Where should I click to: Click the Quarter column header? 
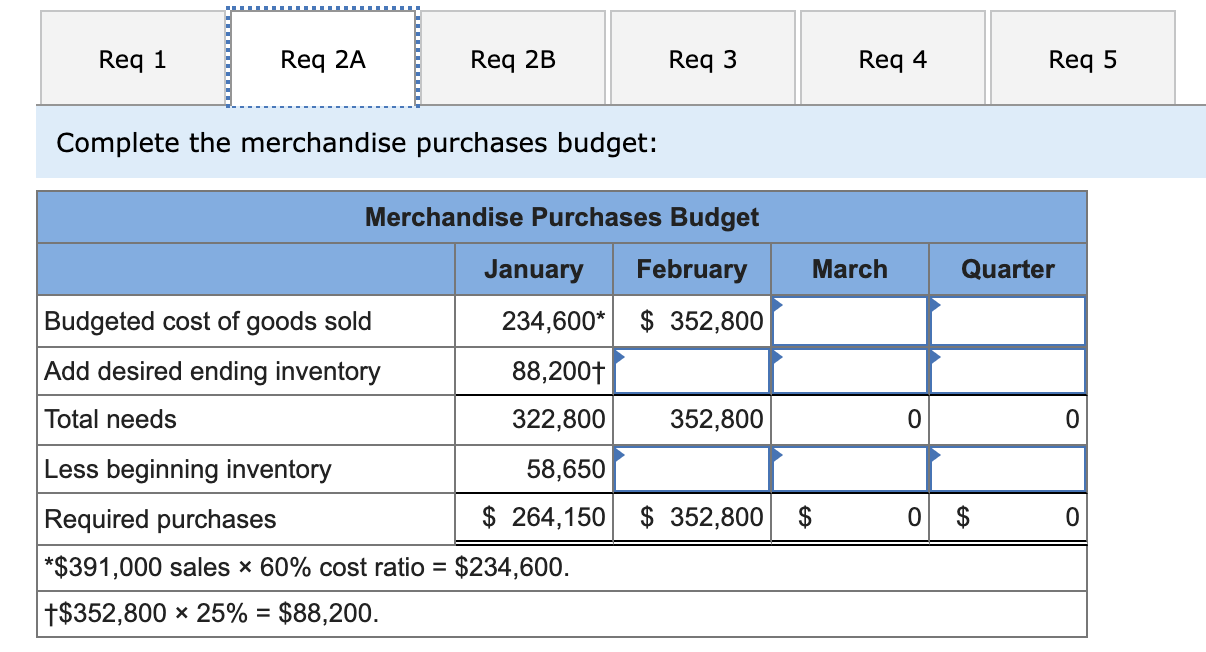pyautogui.click(x=1008, y=269)
